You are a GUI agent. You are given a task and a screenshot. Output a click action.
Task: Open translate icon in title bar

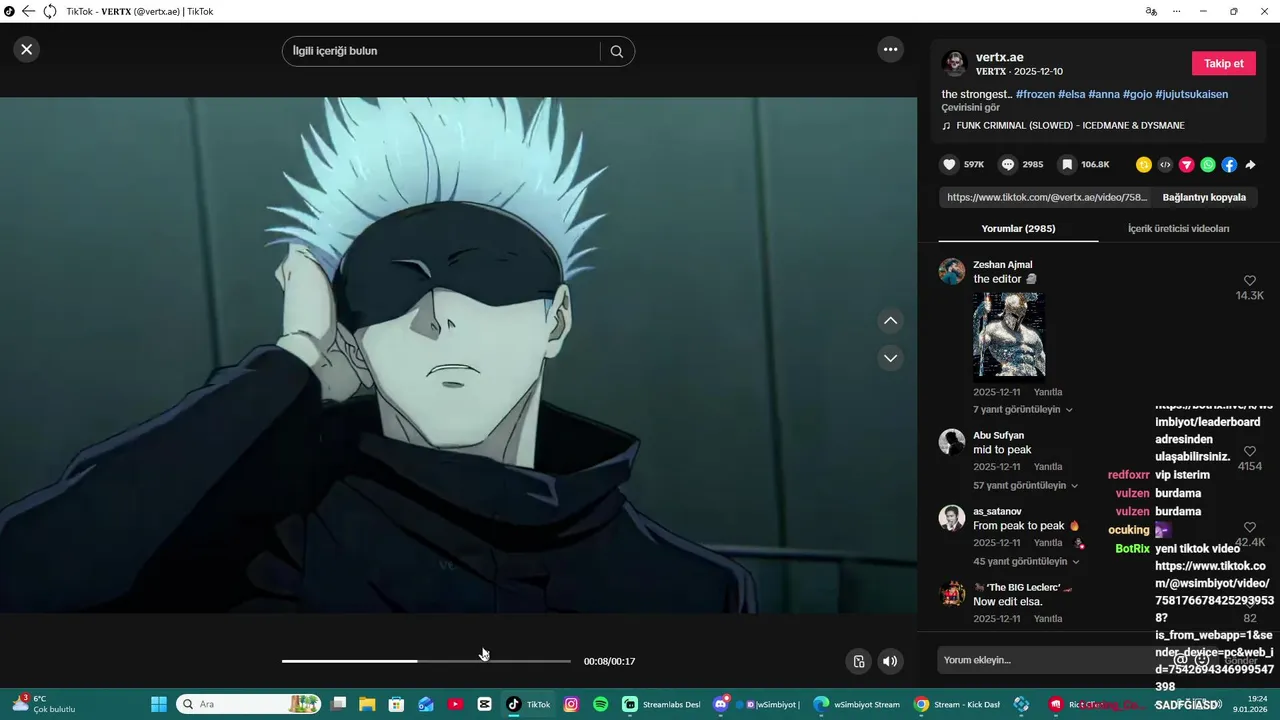click(1151, 11)
